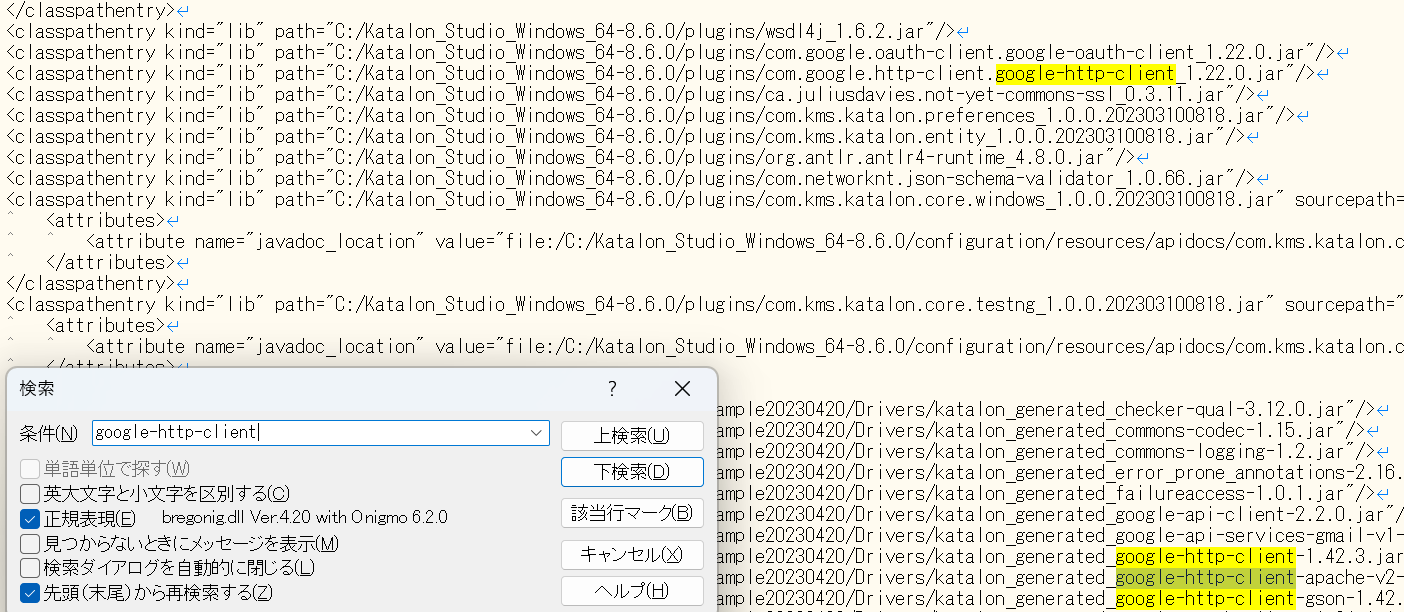The width and height of the screenshot is (1404, 612).
Task: Click the katalon_generated_google-api-client-2.2.0.jar line
Action: (1061, 514)
